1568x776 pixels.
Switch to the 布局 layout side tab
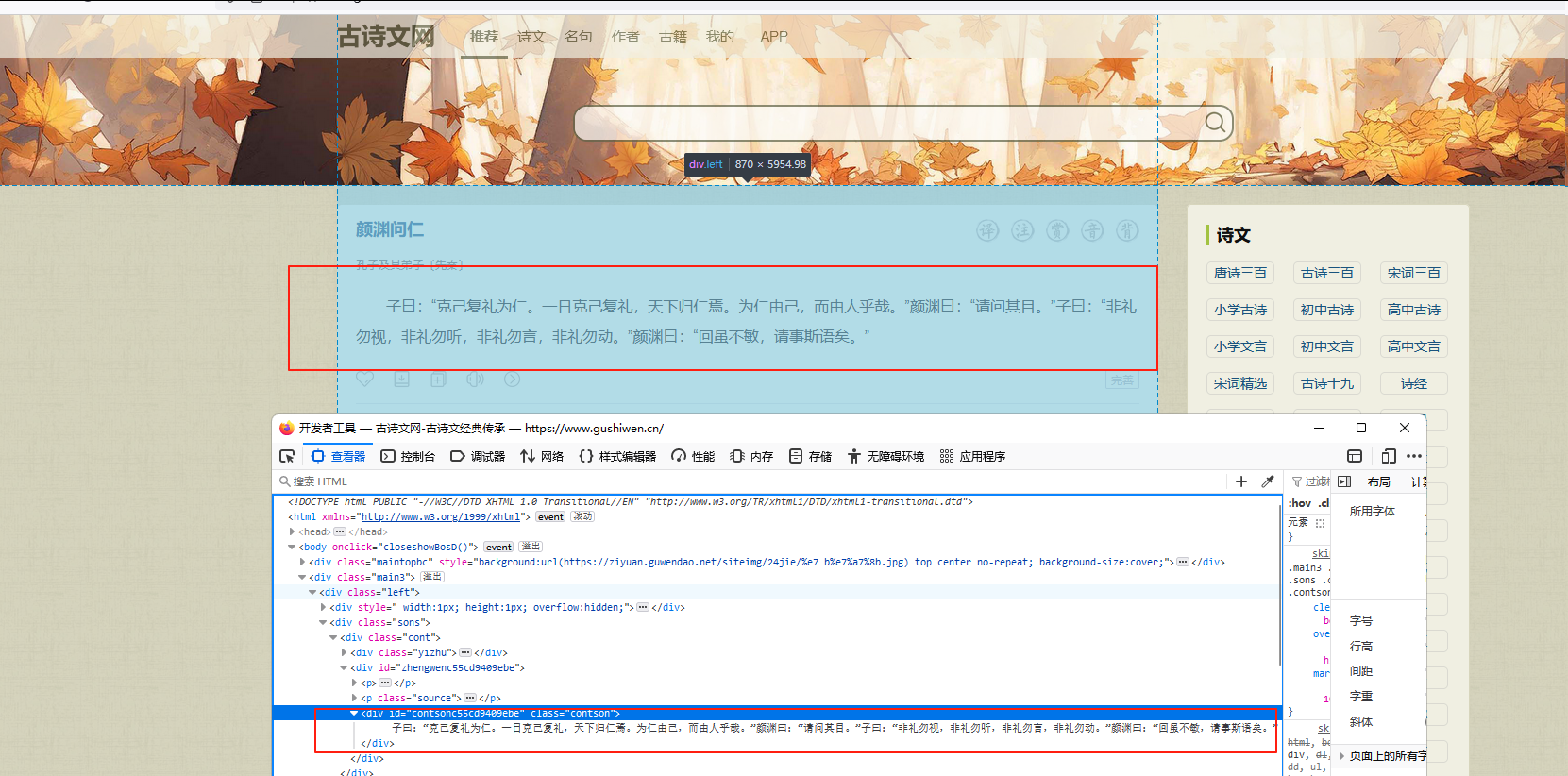1379,481
